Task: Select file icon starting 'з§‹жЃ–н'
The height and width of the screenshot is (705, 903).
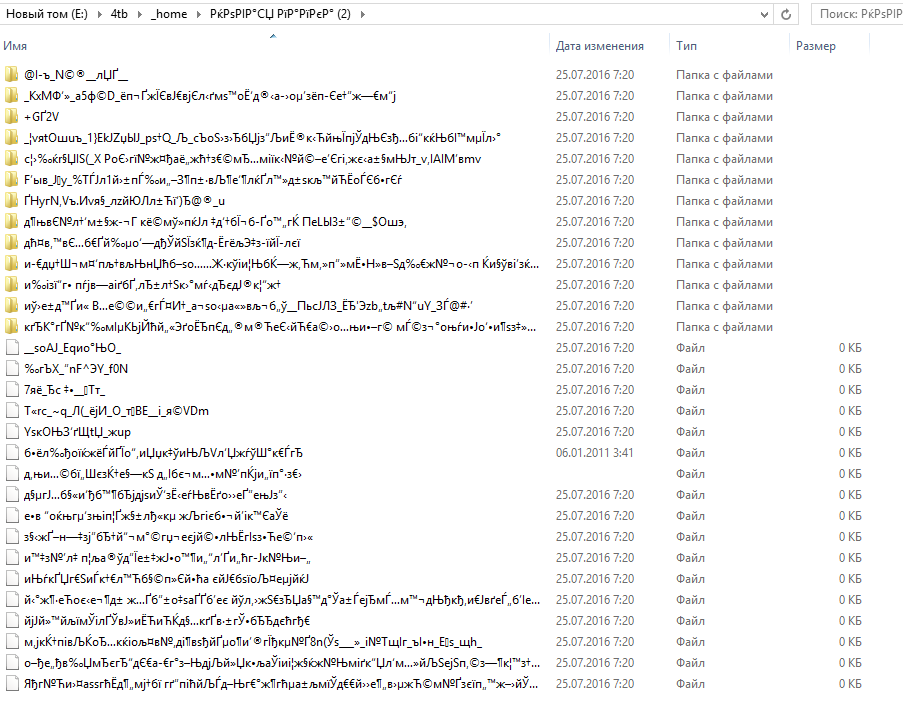Action: point(12,537)
